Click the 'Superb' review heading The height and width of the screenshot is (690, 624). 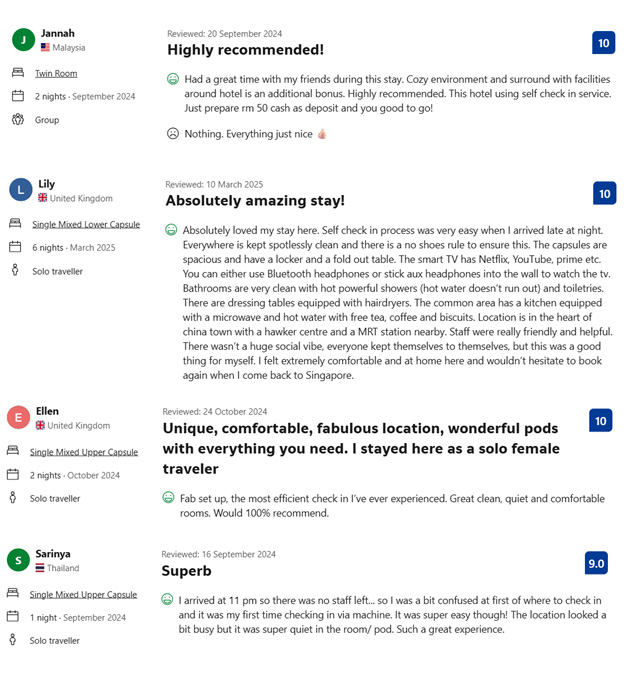[186, 571]
